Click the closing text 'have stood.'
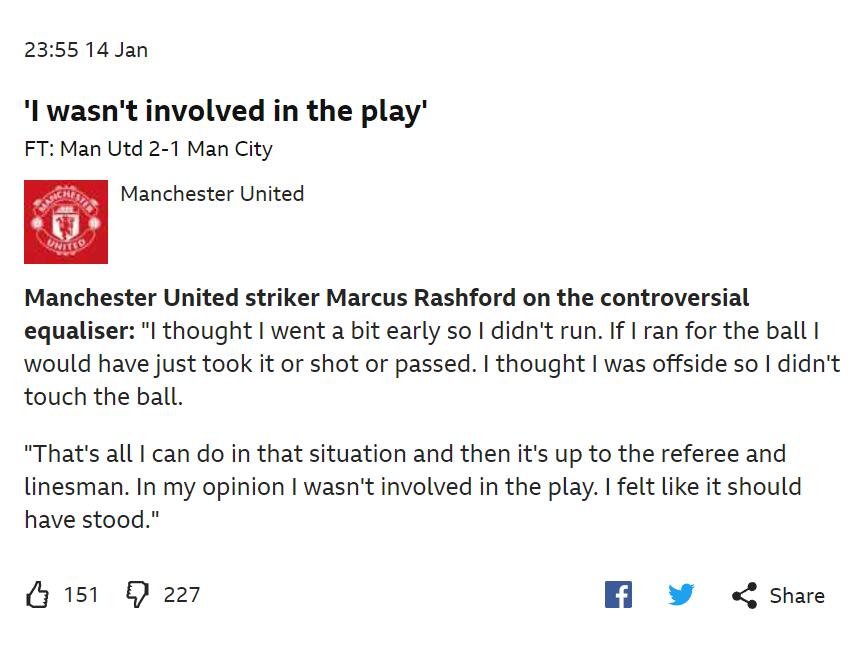The image size is (858, 656). (x=92, y=520)
